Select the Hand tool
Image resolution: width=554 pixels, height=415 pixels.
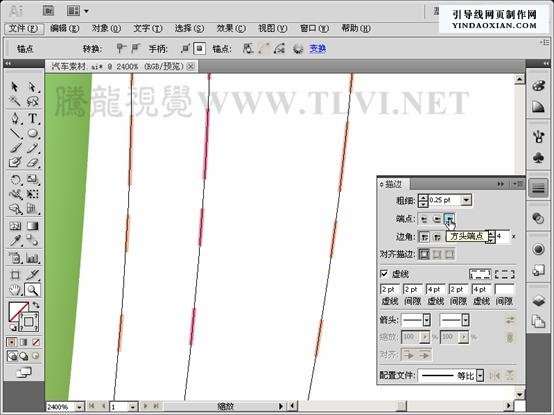[x=15, y=290]
